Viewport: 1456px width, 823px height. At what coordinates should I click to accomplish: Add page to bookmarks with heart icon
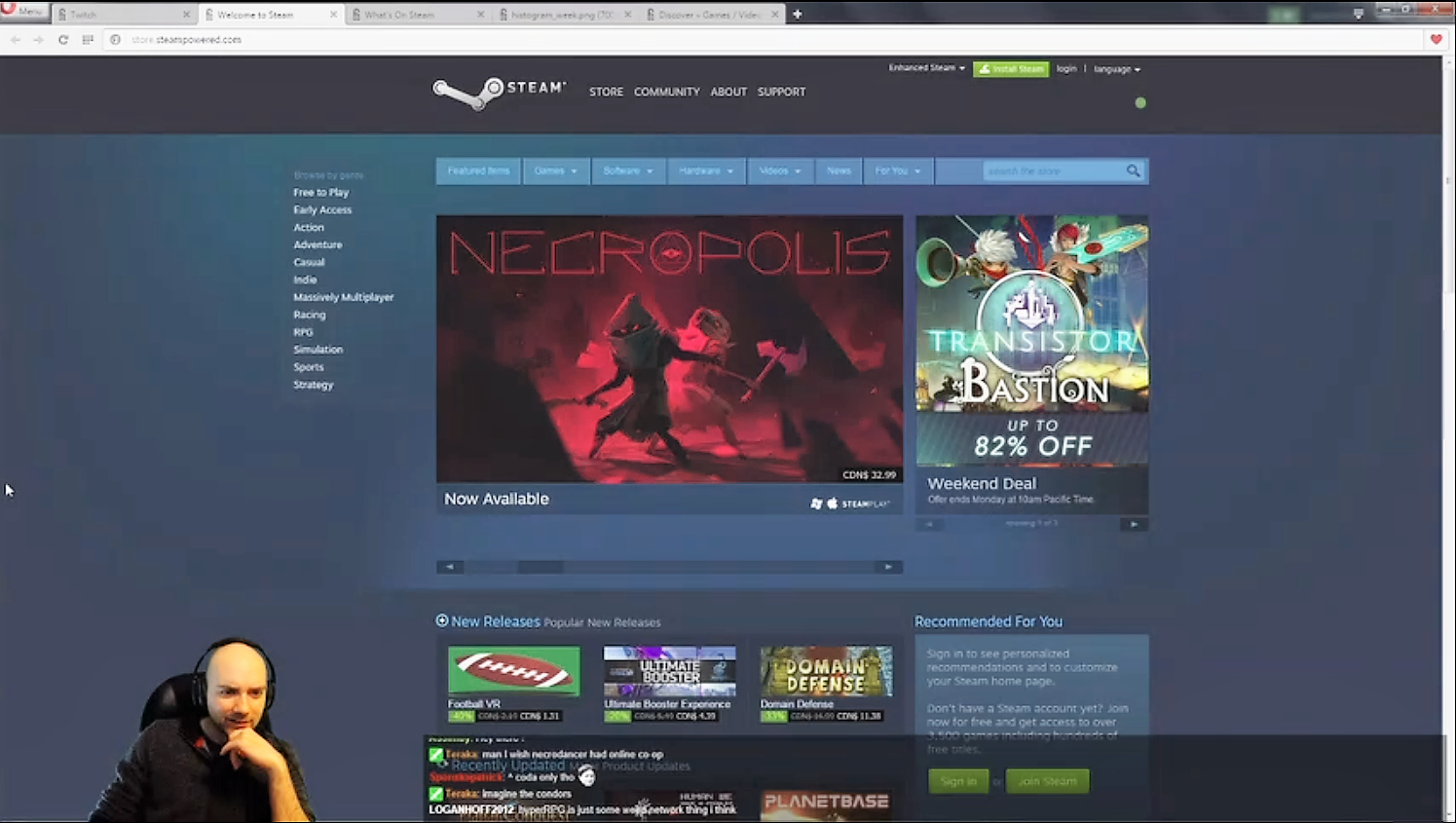1436,39
